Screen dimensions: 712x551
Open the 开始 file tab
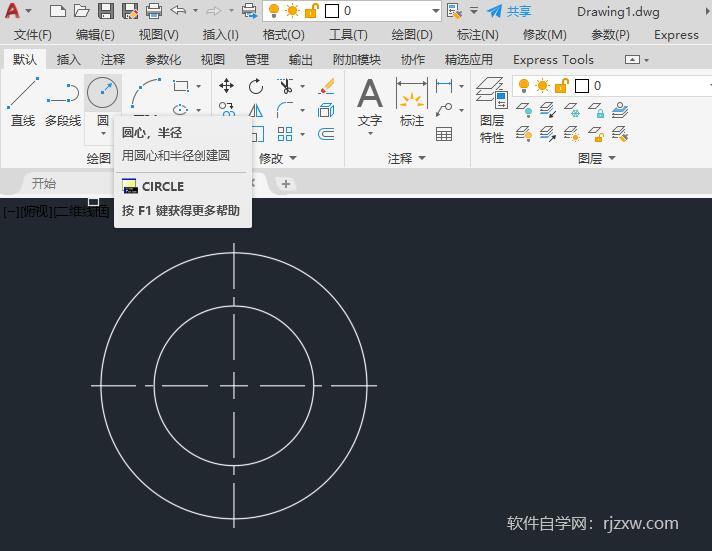[44, 184]
